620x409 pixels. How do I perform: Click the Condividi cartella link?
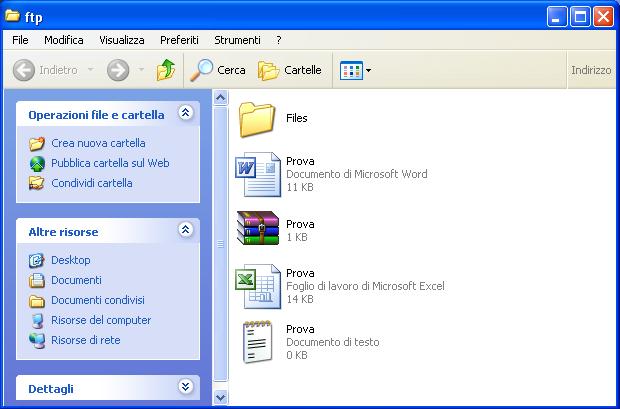coord(92,183)
